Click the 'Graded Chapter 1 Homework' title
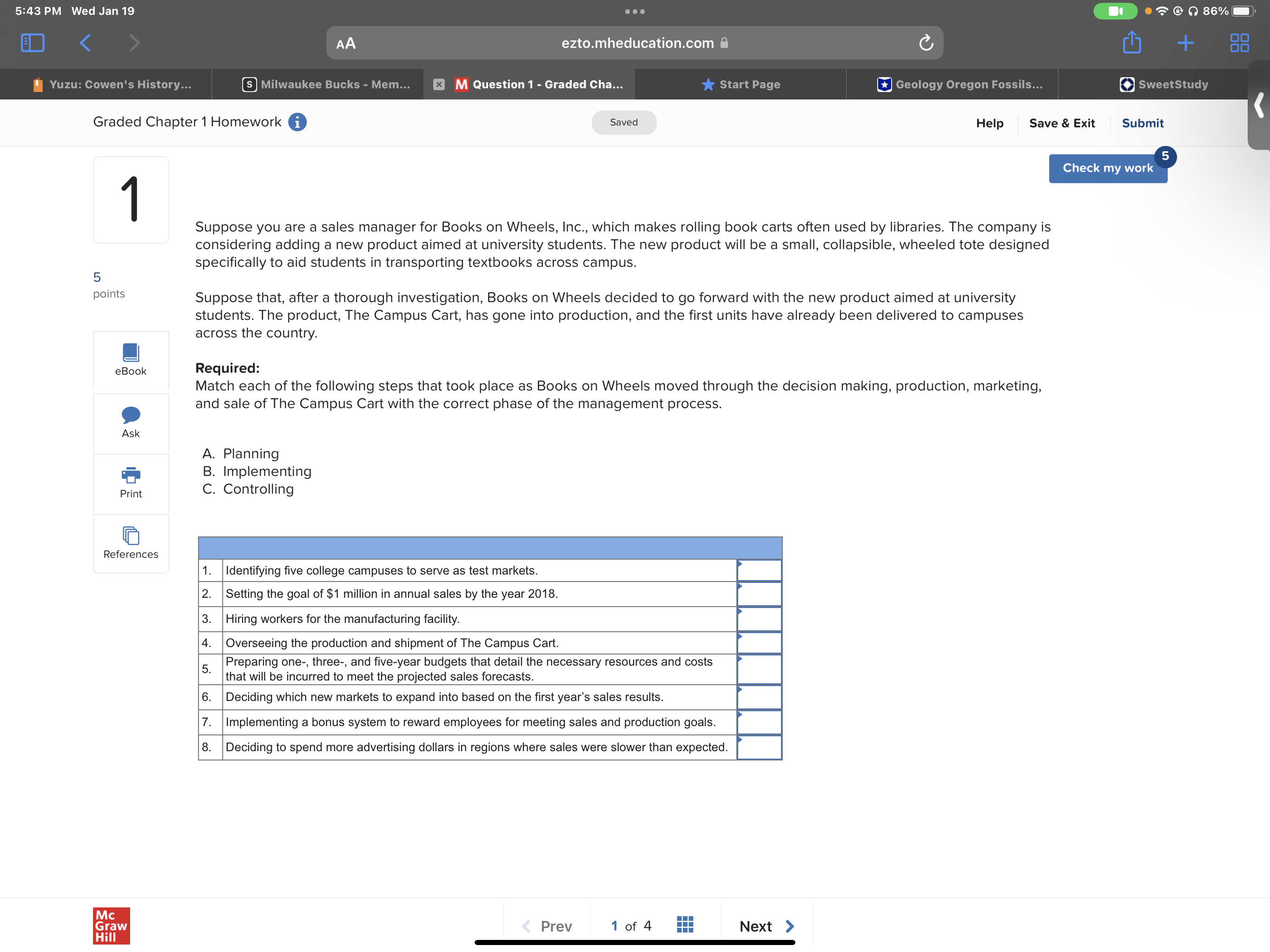Screen dimensions: 1270x952 (x=187, y=122)
